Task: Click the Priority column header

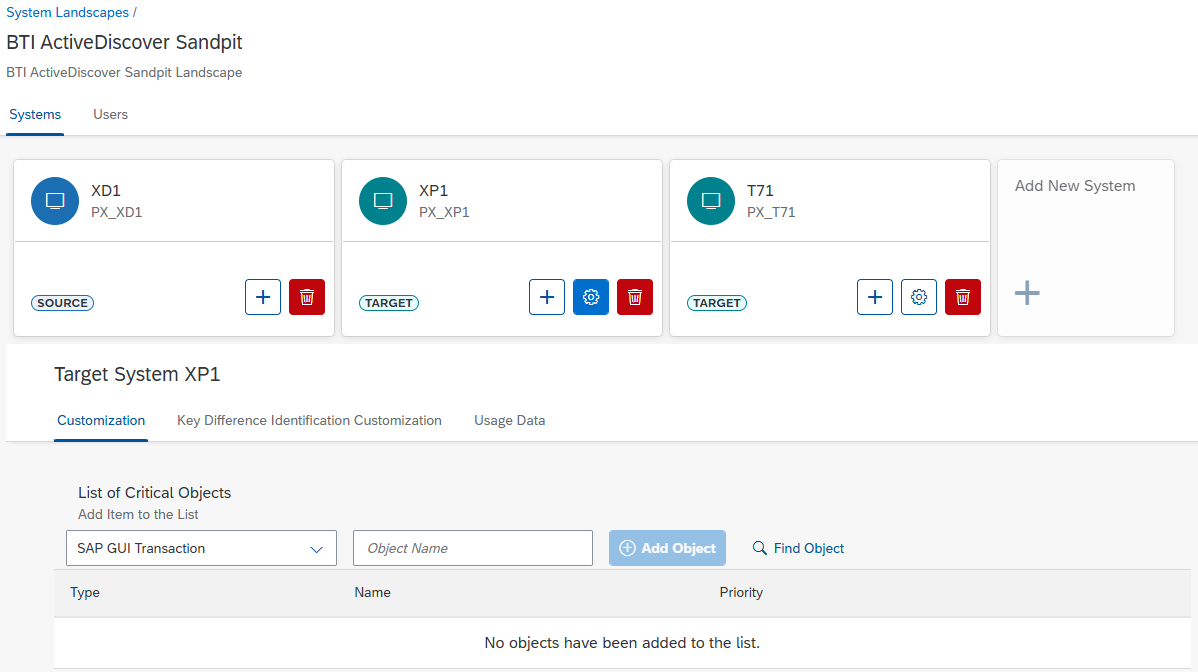Action: (x=741, y=593)
